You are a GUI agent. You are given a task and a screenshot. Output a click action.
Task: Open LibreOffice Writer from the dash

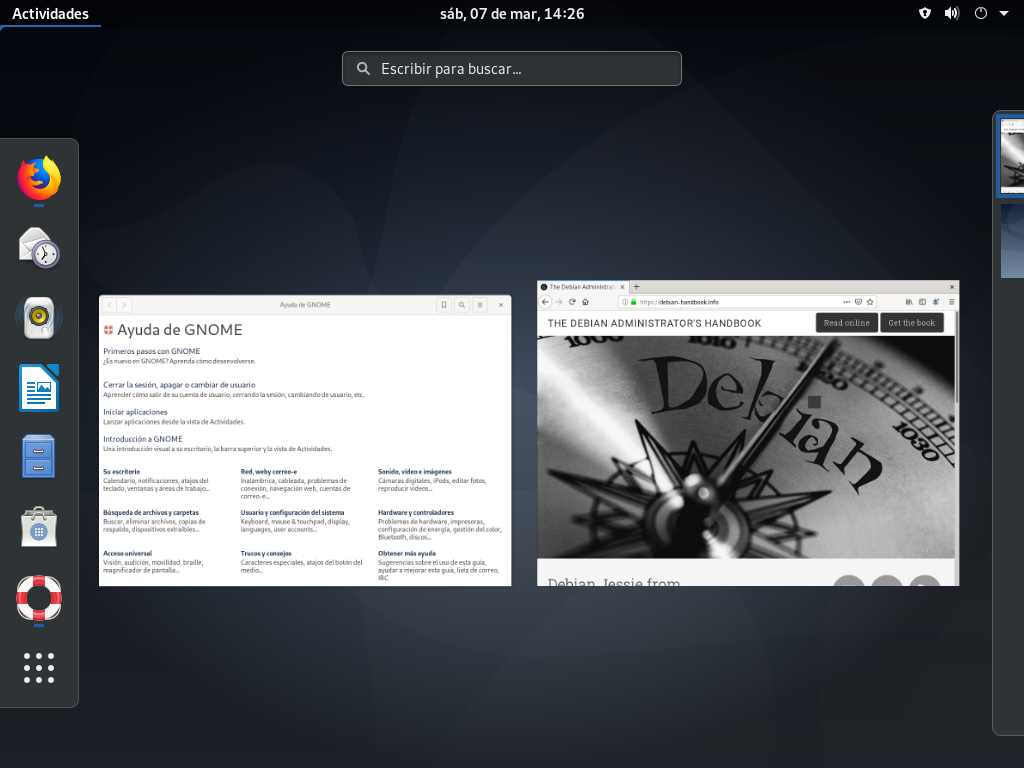click(x=39, y=388)
